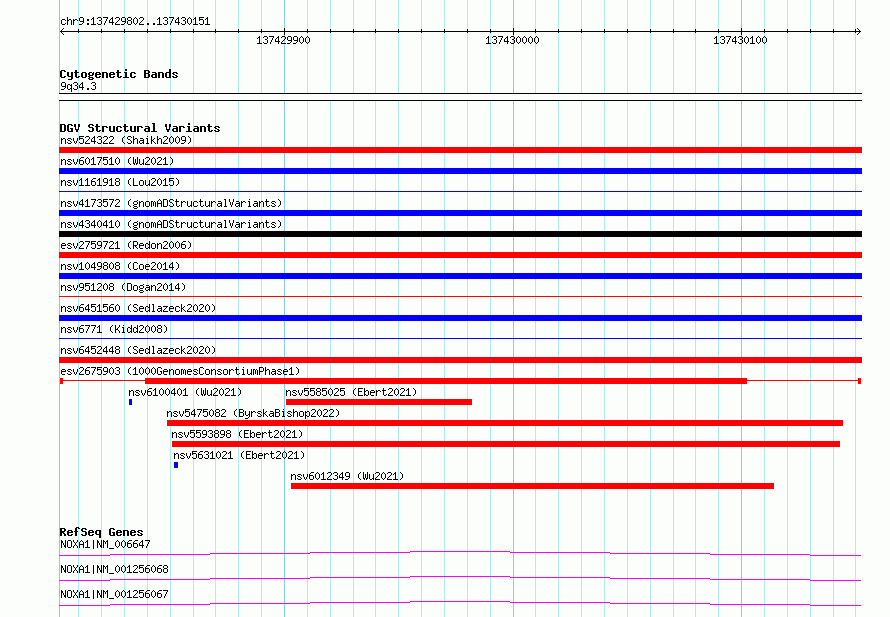Screen dimensions: 890x617
Task: Click the DGV Structural Variants track title
Action: [x=140, y=128]
